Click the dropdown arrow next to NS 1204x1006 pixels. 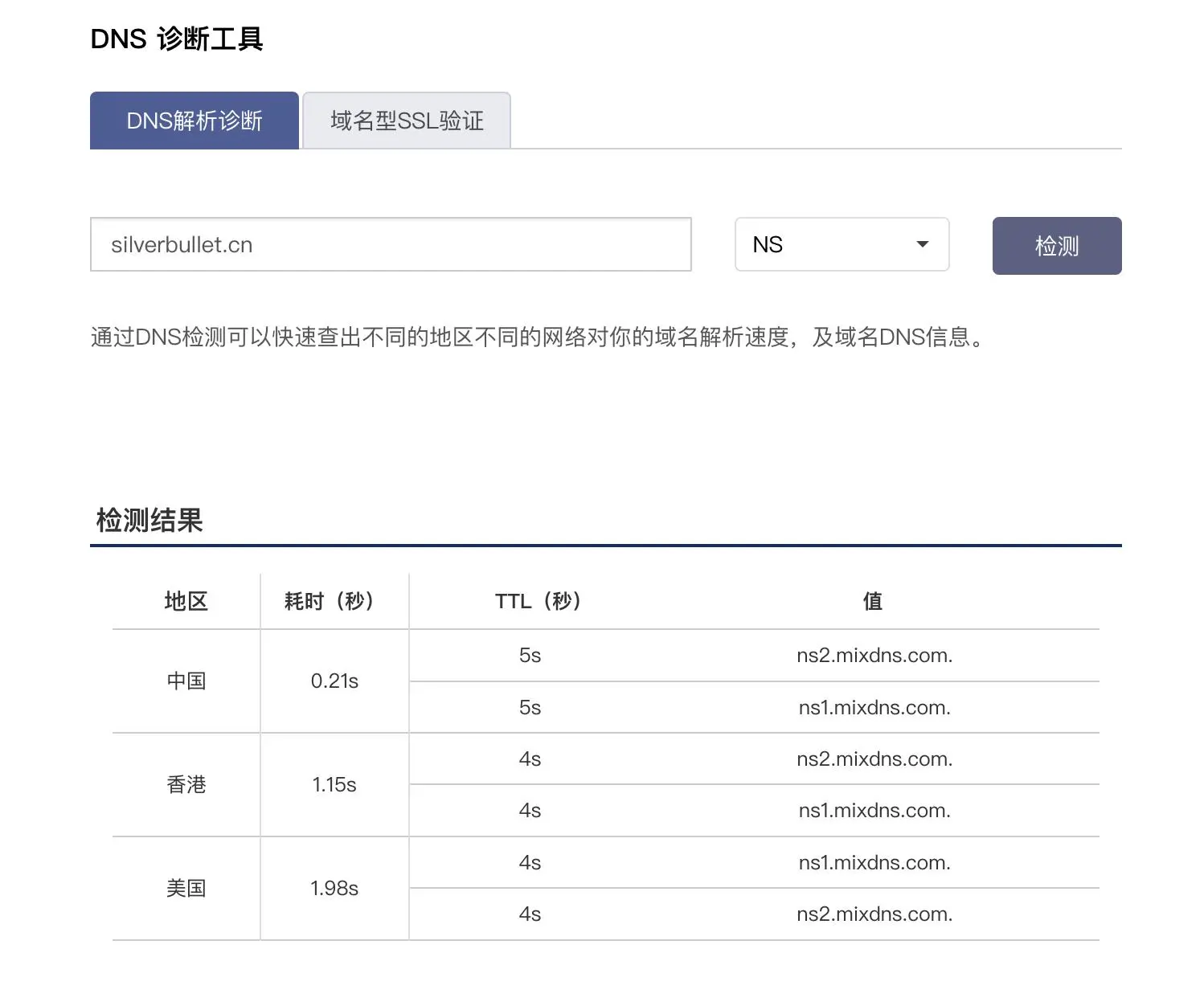tap(922, 244)
